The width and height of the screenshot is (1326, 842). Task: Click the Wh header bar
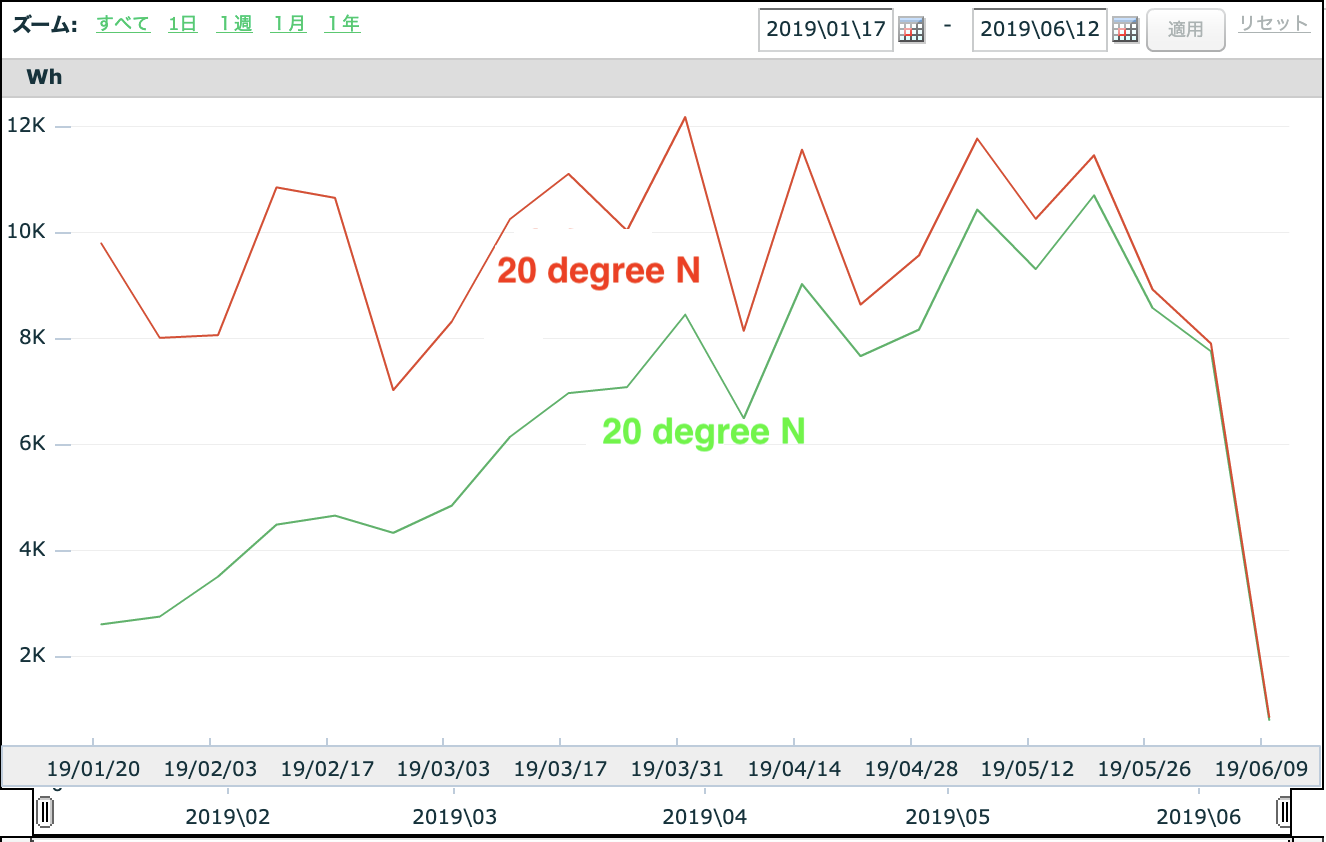(662, 78)
